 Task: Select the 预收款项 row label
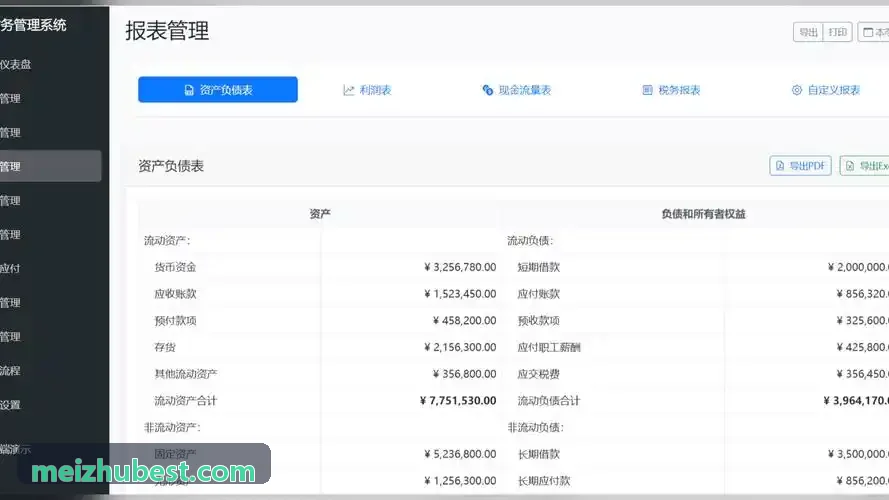[x=539, y=320]
